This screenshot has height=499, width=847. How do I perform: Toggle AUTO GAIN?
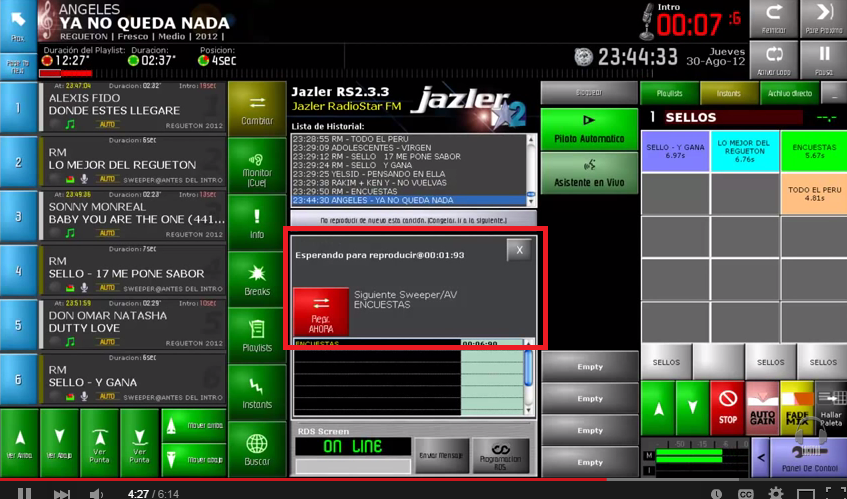762,408
